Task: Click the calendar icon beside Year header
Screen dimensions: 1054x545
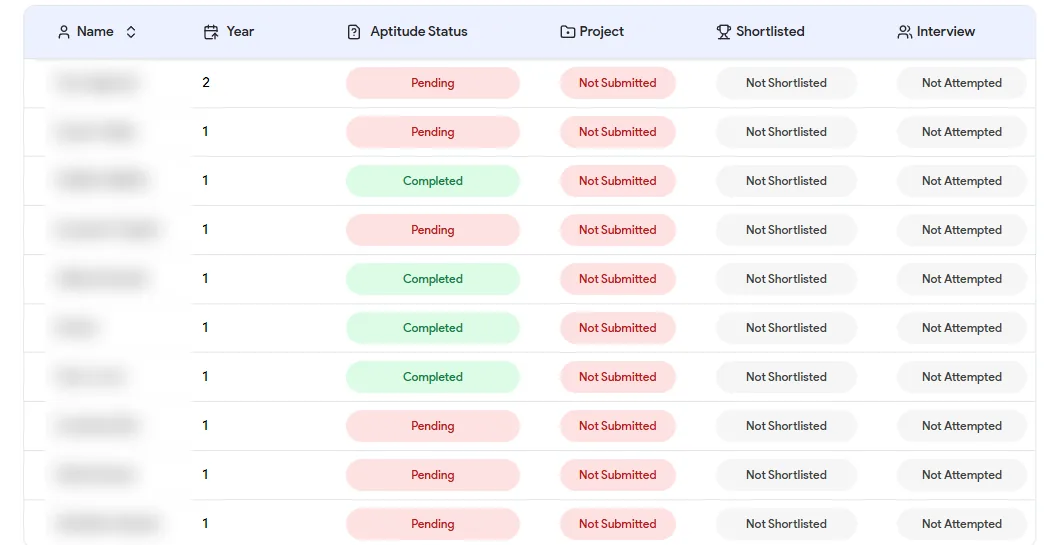Action: pyautogui.click(x=211, y=32)
